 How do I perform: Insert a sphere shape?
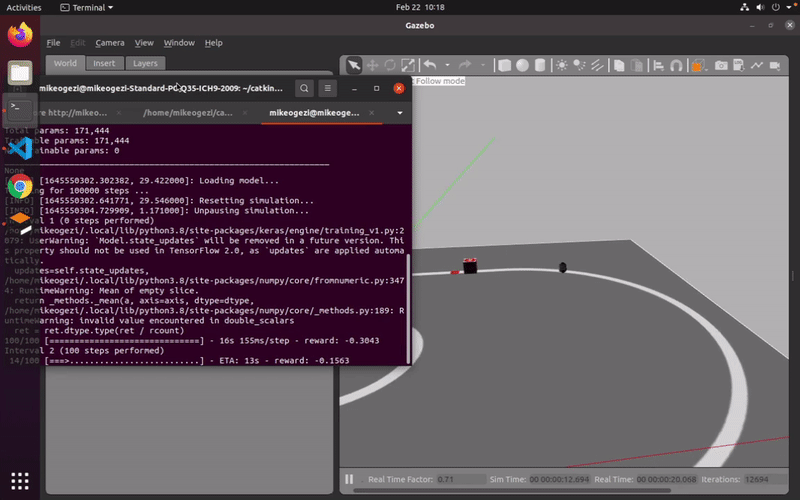coord(522,65)
